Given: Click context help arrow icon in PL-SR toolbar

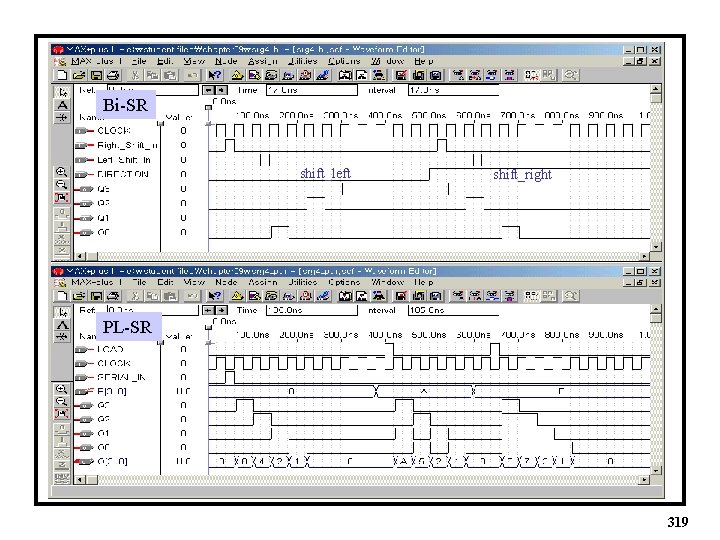Looking at the screenshot, I should click(214, 296).
